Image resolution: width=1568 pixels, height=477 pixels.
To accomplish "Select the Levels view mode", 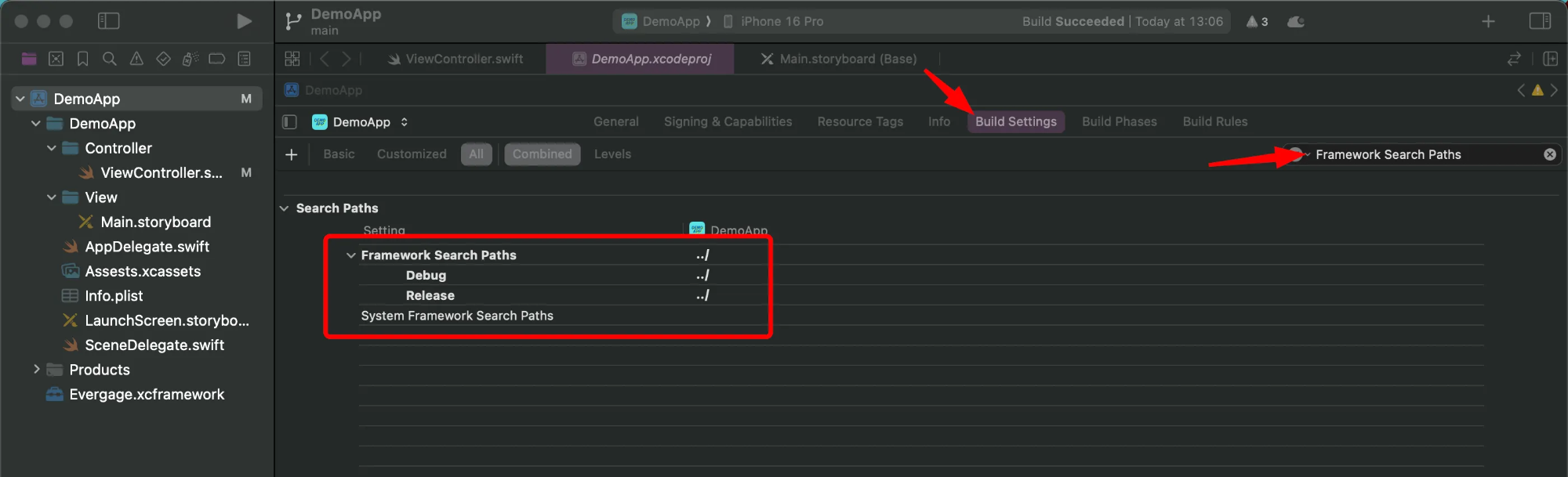I will [612, 154].
